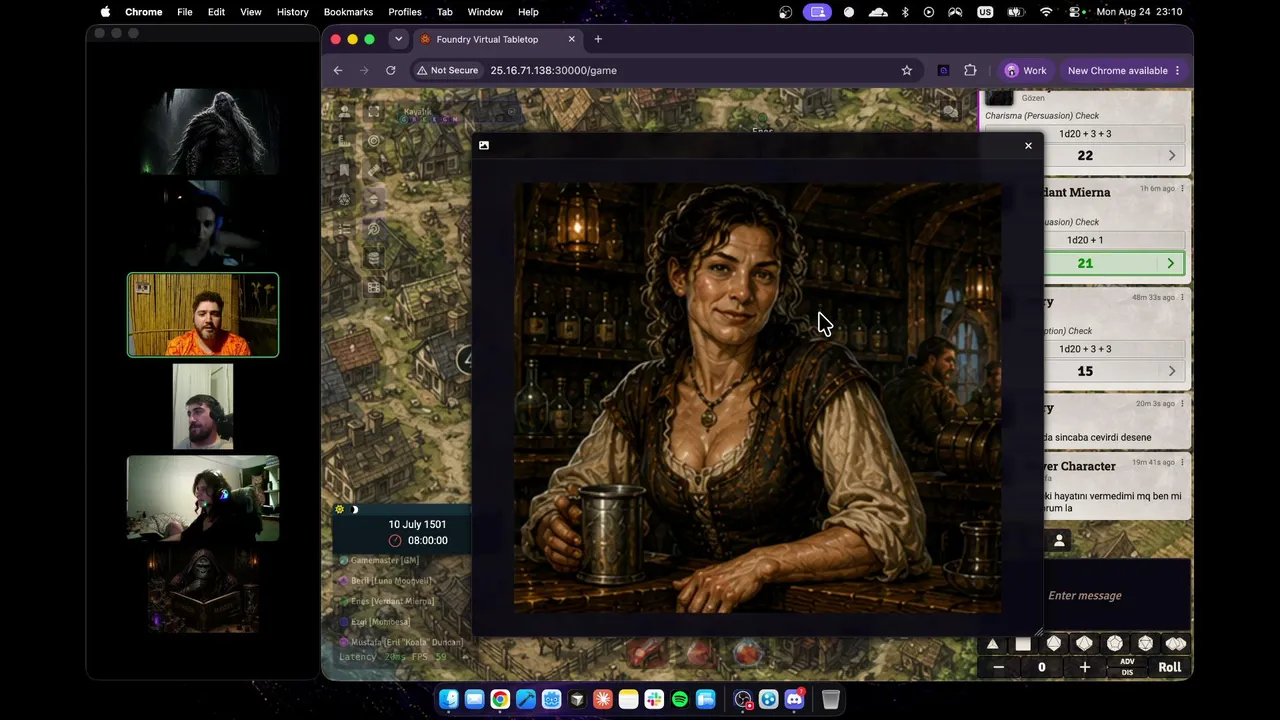The width and height of the screenshot is (1280, 720).
Task: Add a d4 die to roll
Action: [992, 644]
